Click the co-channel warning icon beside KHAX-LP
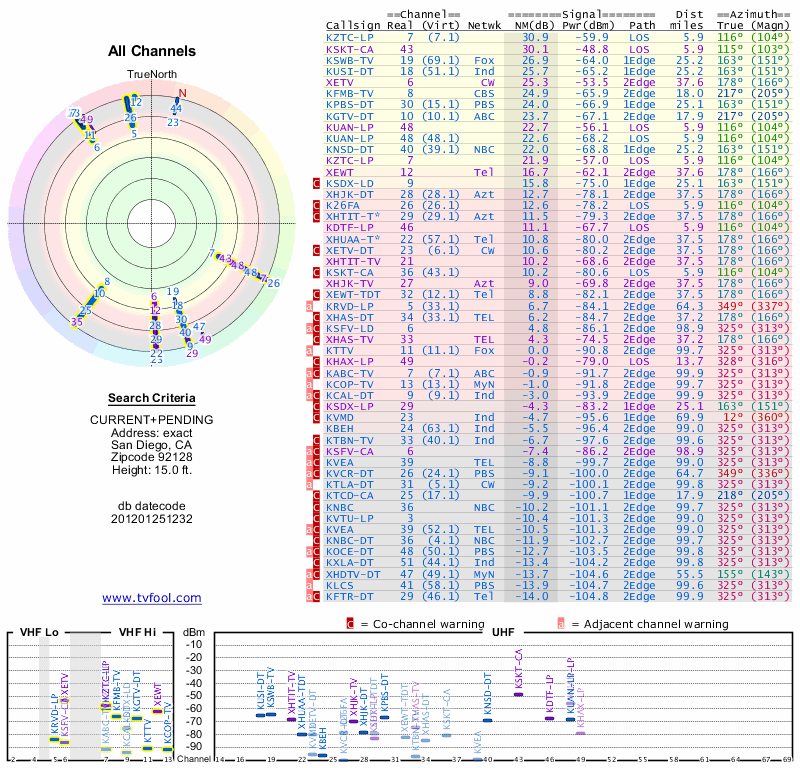The height and width of the screenshot is (768, 800). click(317, 359)
